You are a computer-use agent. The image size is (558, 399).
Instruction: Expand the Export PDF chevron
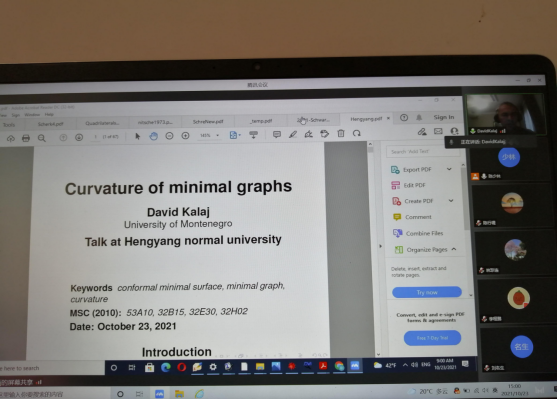(x=449, y=169)
